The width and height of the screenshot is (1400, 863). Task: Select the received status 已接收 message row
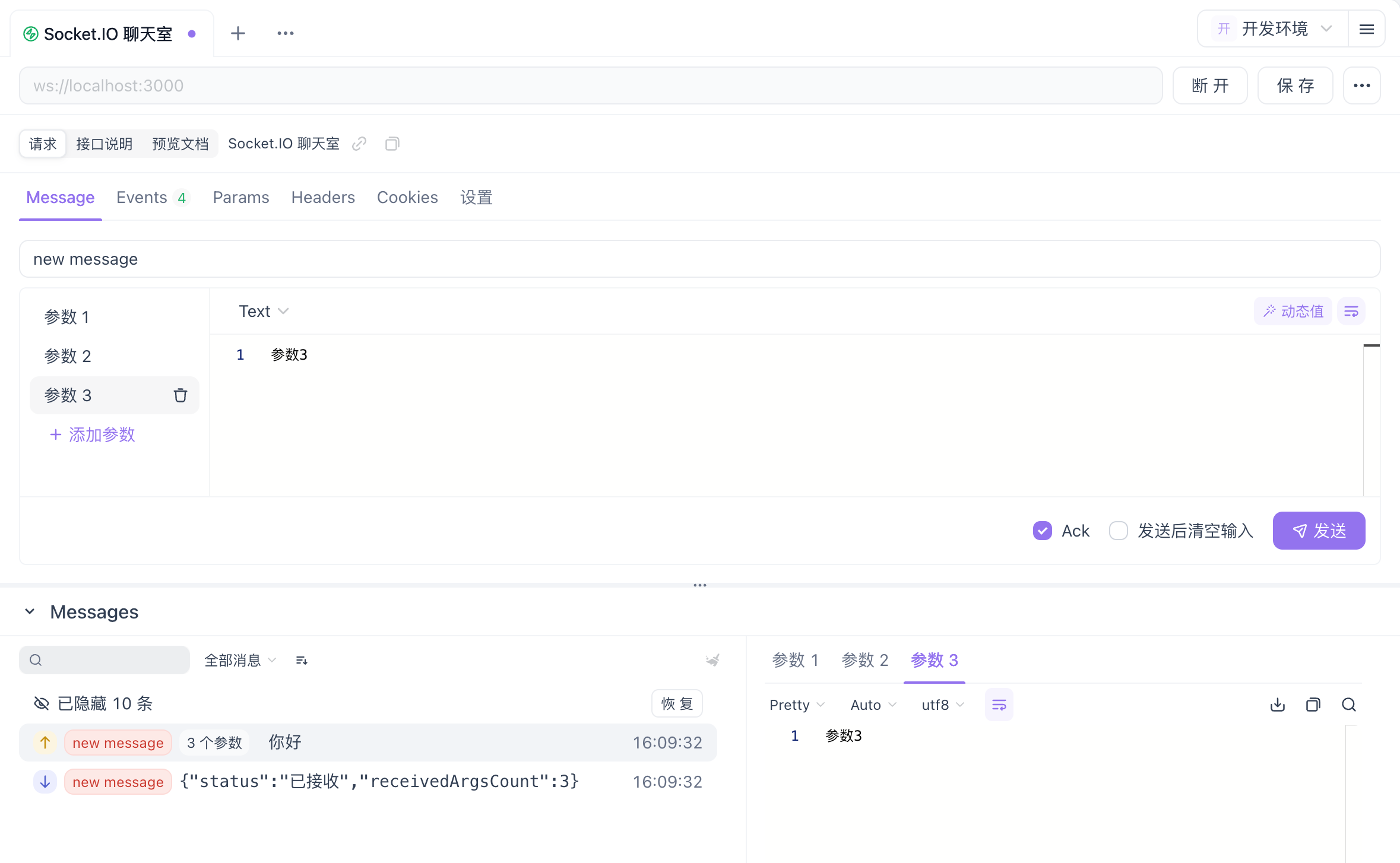pyautogui.click(x=368, y=782)
